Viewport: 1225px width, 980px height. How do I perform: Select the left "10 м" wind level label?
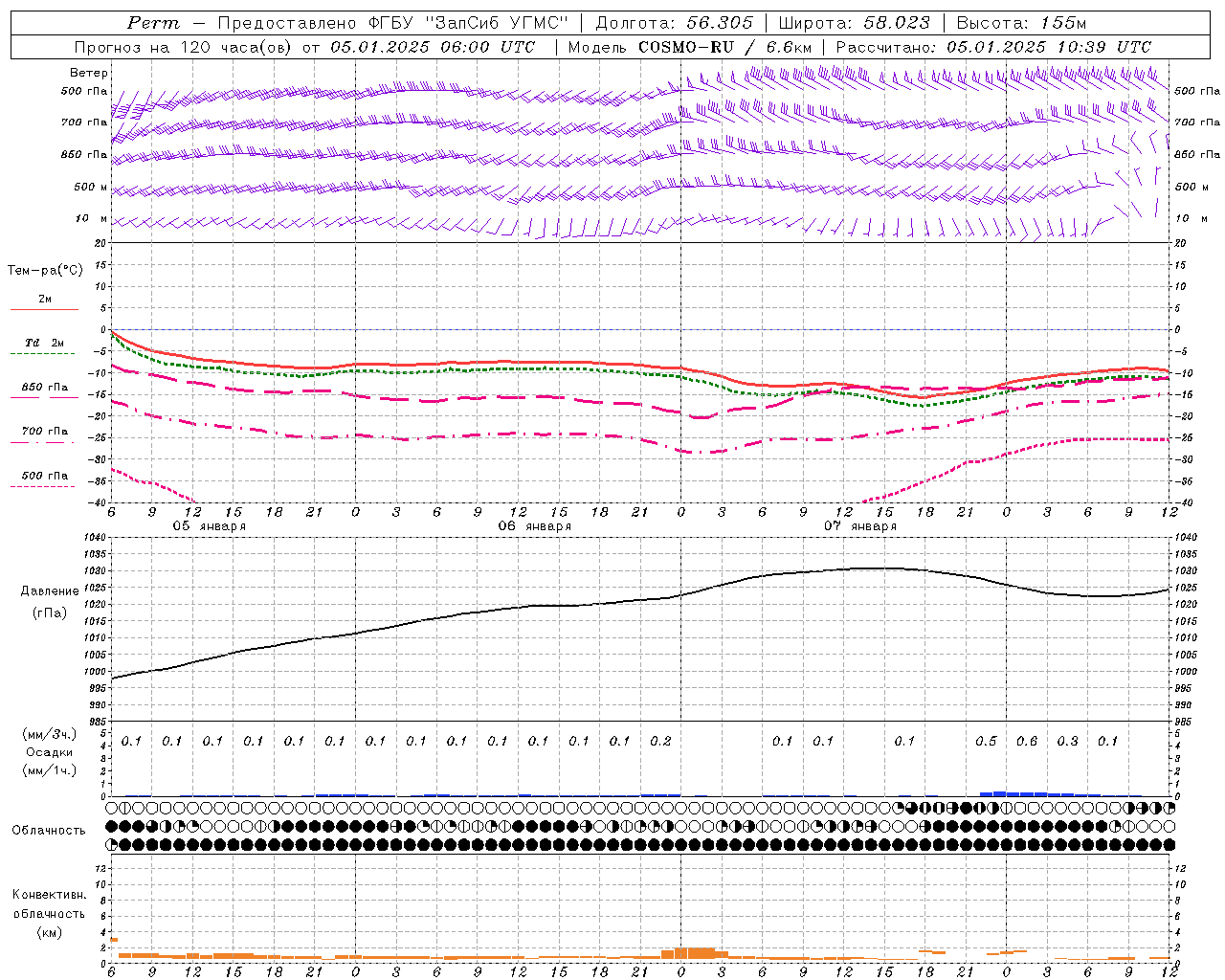coord(92,218)
